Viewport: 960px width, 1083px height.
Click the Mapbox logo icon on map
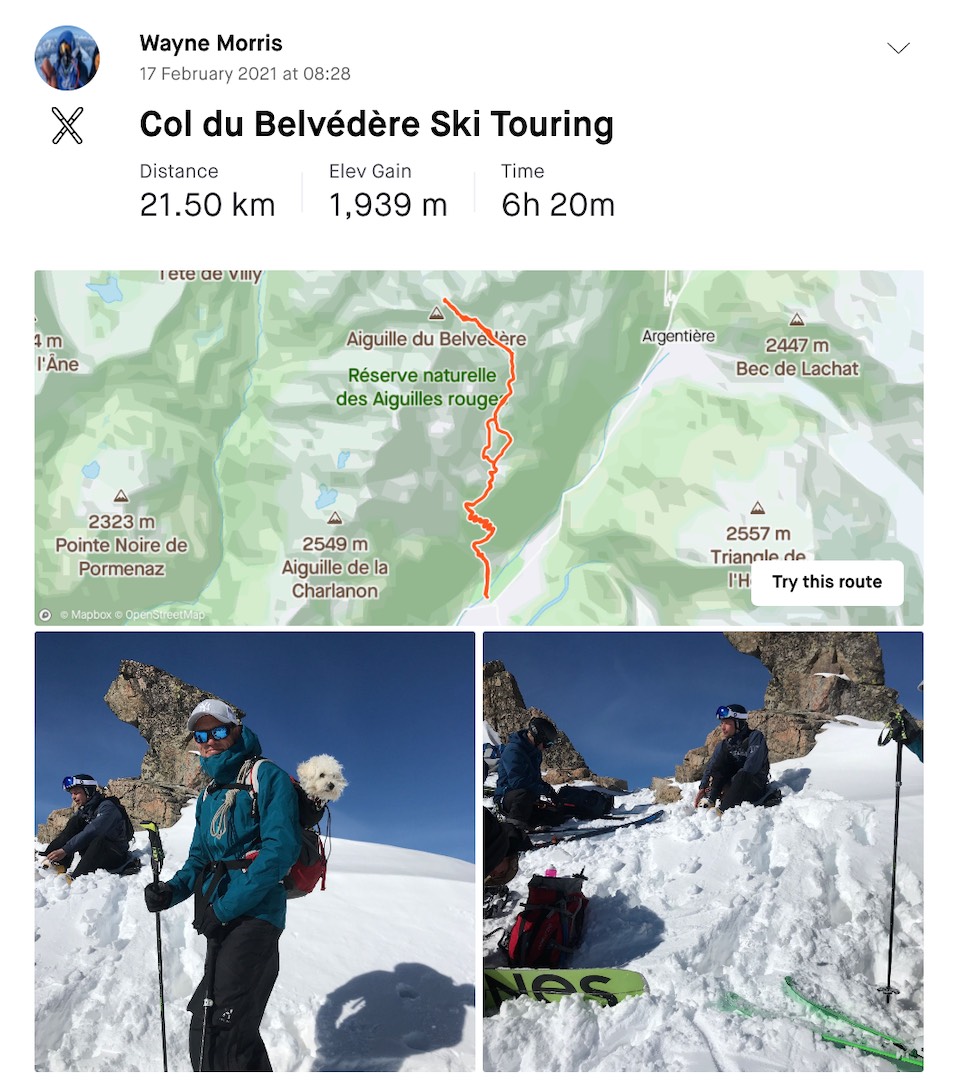(x=45, y=615)
